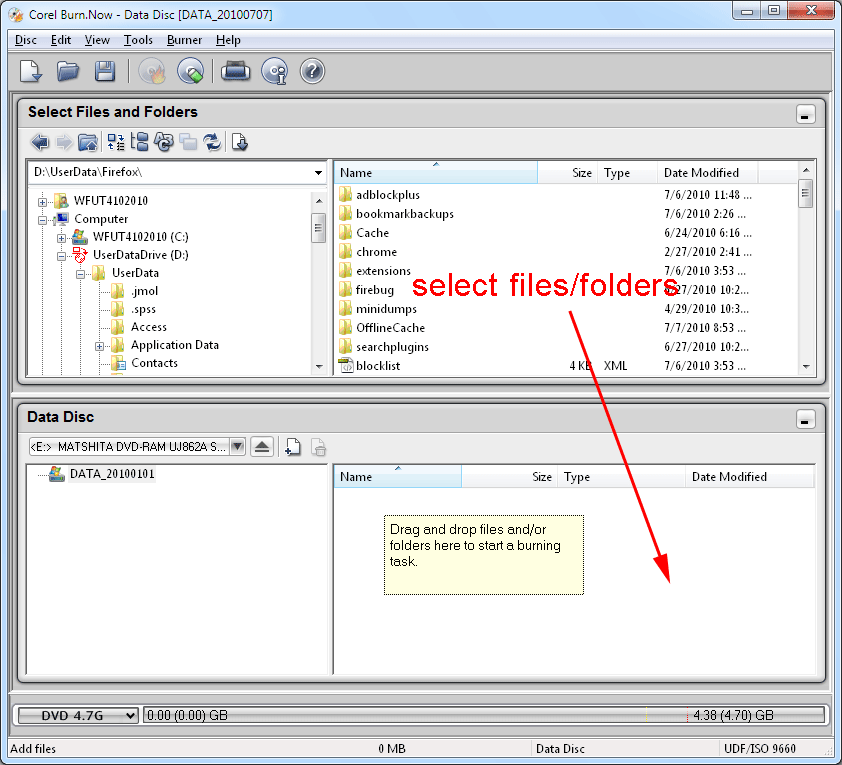Viewport: 842px width, 765px height.
Task: Click the new-page-with-plus icon in Data Disc toolbar
Action: [x=293, y=447]
